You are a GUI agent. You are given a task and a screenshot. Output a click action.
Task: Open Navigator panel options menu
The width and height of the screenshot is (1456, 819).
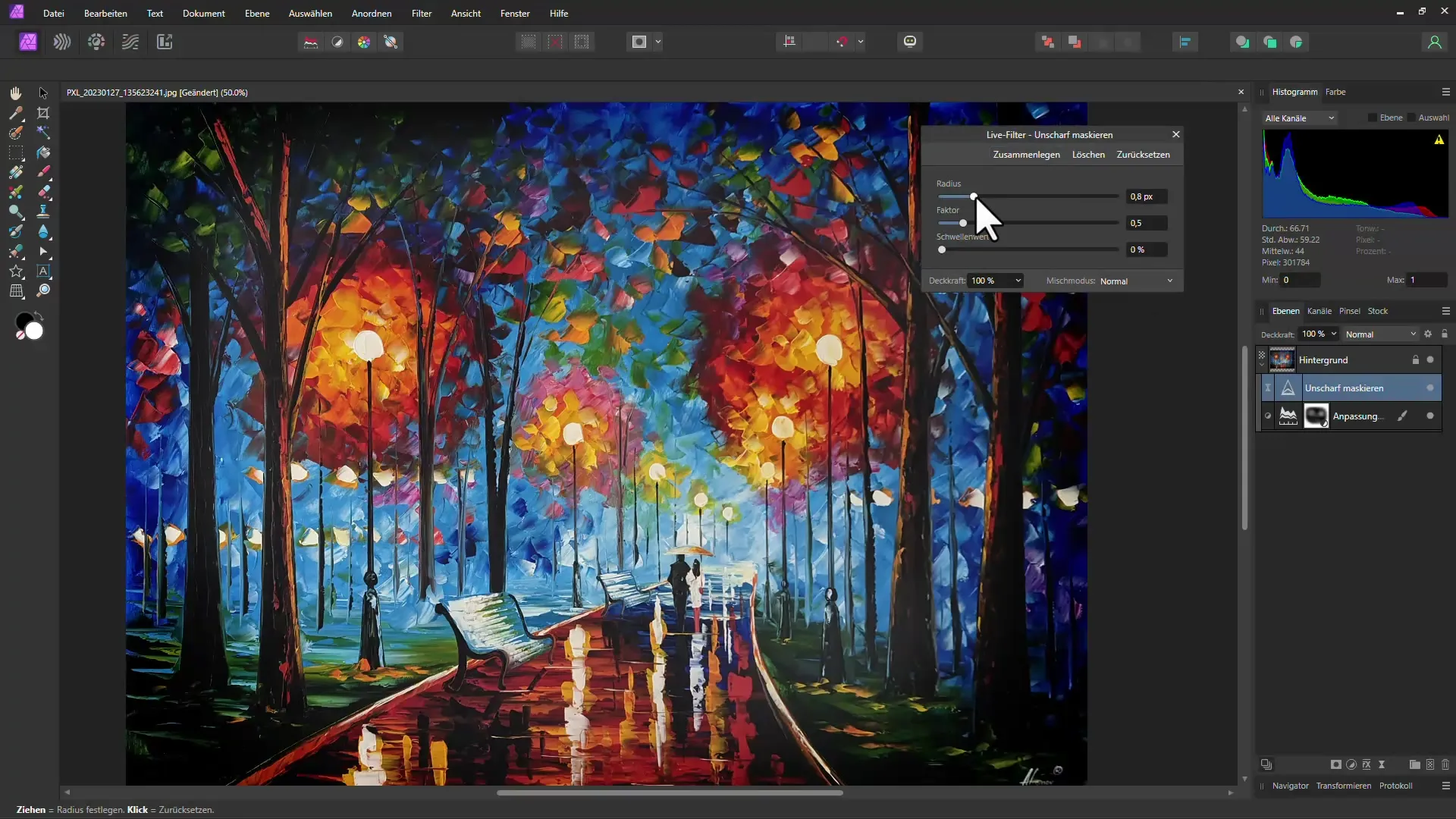(1445, 786)
